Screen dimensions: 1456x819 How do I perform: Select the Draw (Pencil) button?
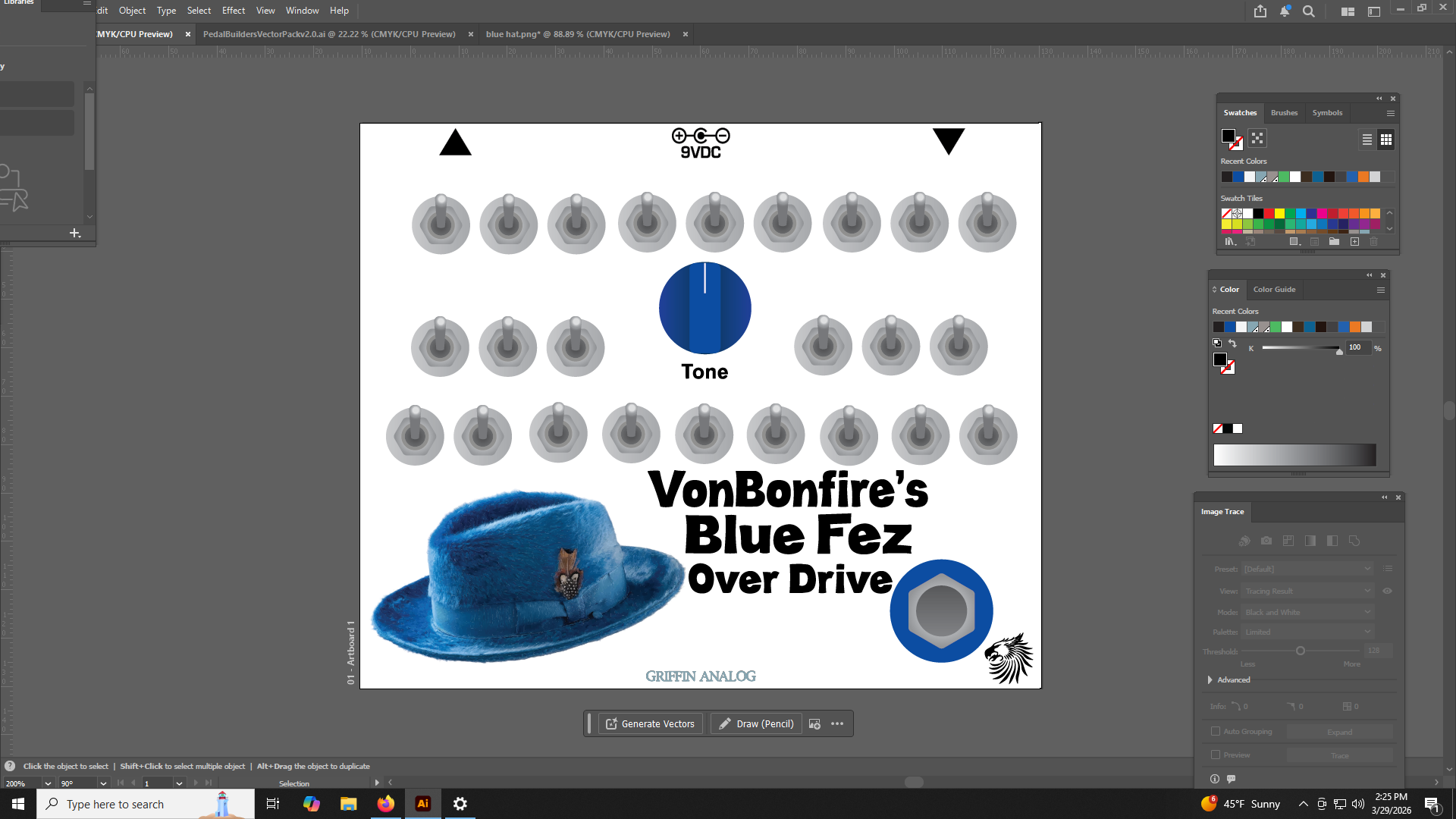(756, 723)
